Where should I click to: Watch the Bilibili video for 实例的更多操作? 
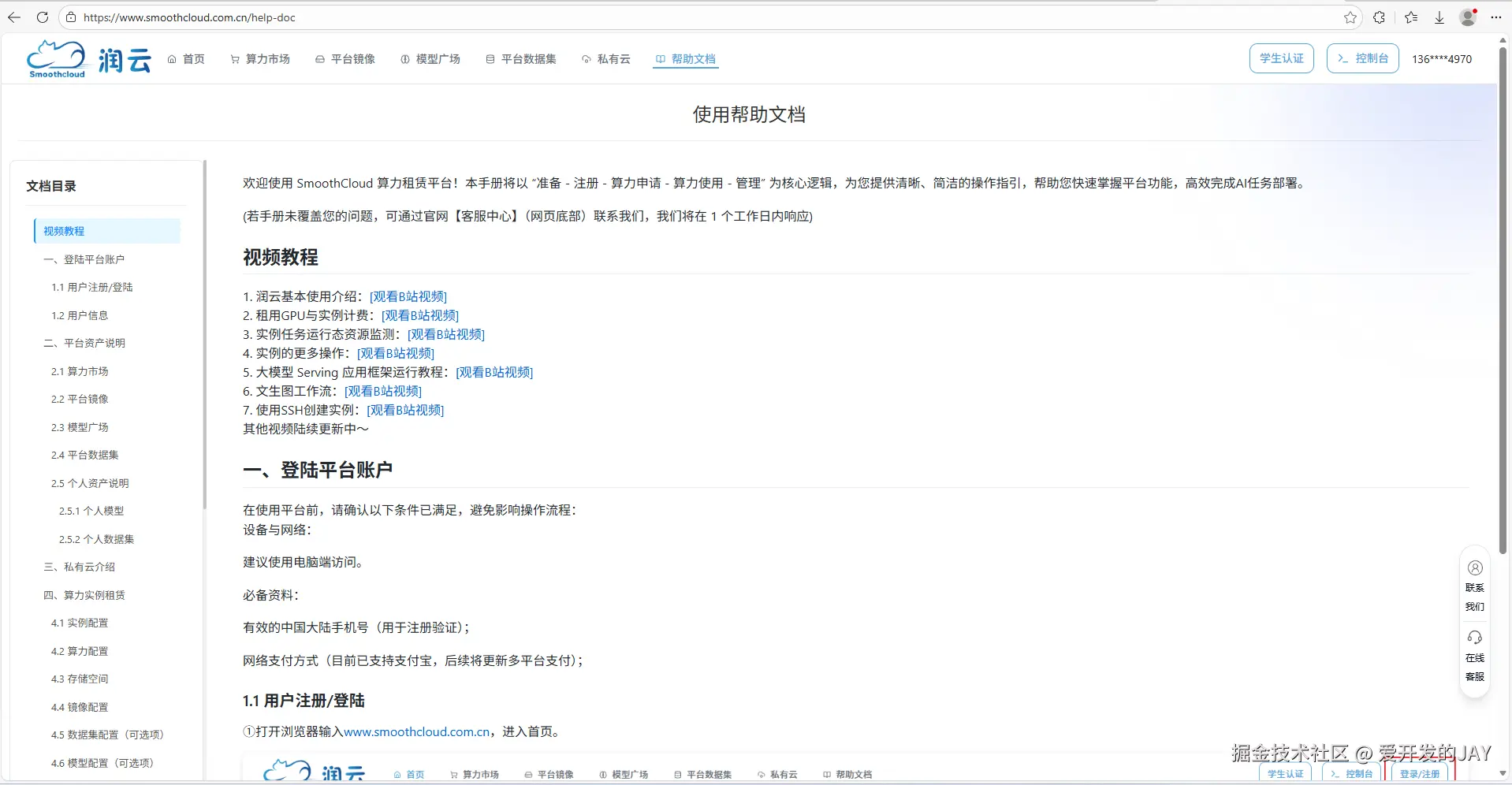pos(396,353)
